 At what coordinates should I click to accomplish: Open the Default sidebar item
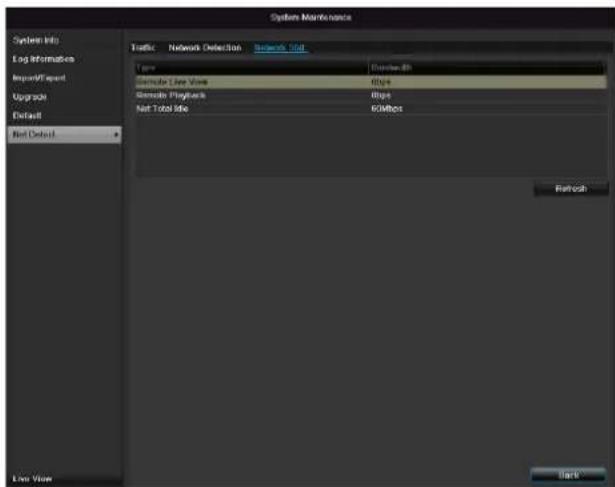[x=27, y=116]
